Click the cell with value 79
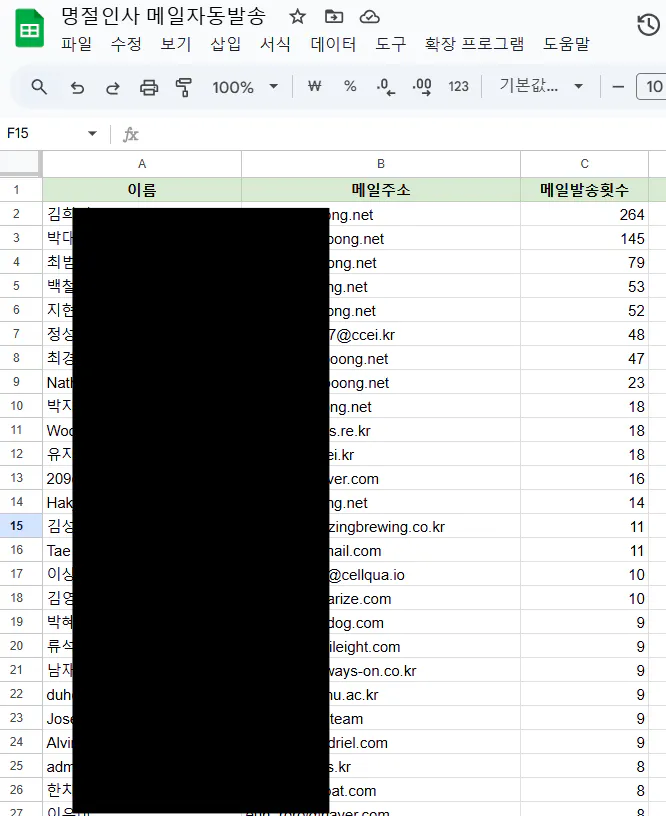The height and width of the screenshot is (816, 666). pyautogui.click(x=584, y=262)
